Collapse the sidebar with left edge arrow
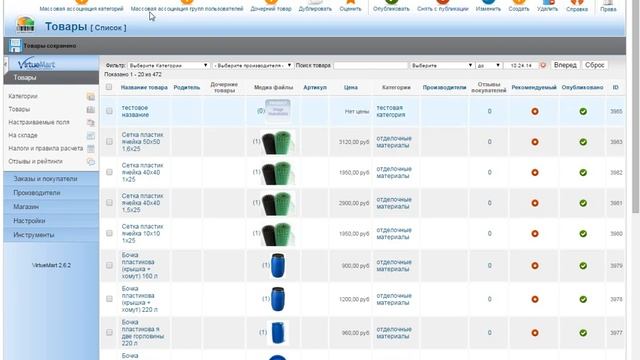 5,64
